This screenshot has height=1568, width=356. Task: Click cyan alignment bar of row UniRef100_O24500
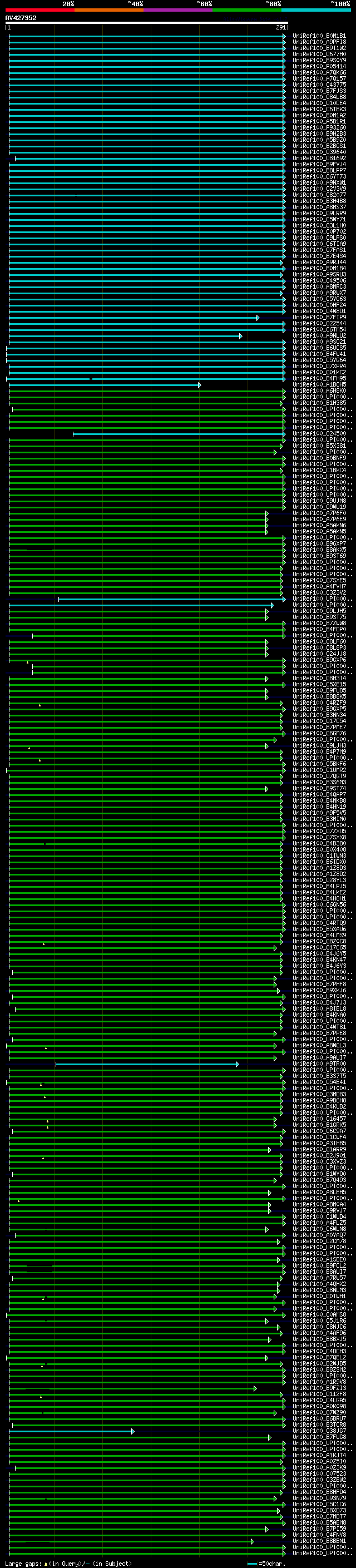coord(179,434)
